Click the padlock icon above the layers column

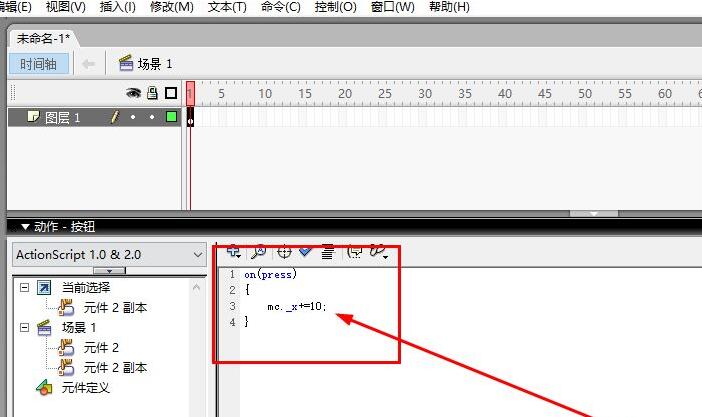152,93
